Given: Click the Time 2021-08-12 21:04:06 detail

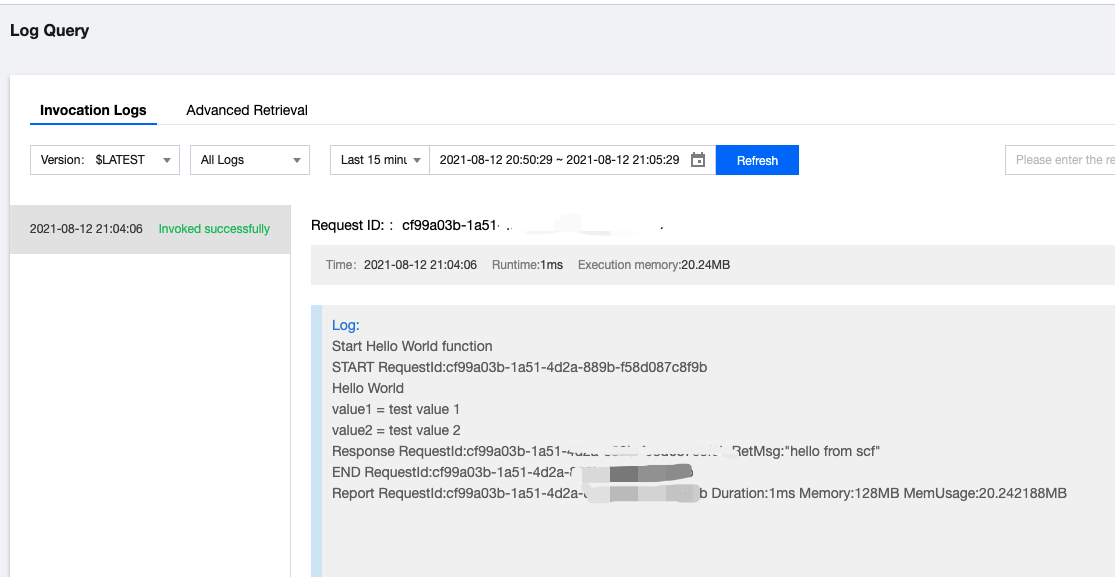Looking at the screenshot, I should point(401,265).
